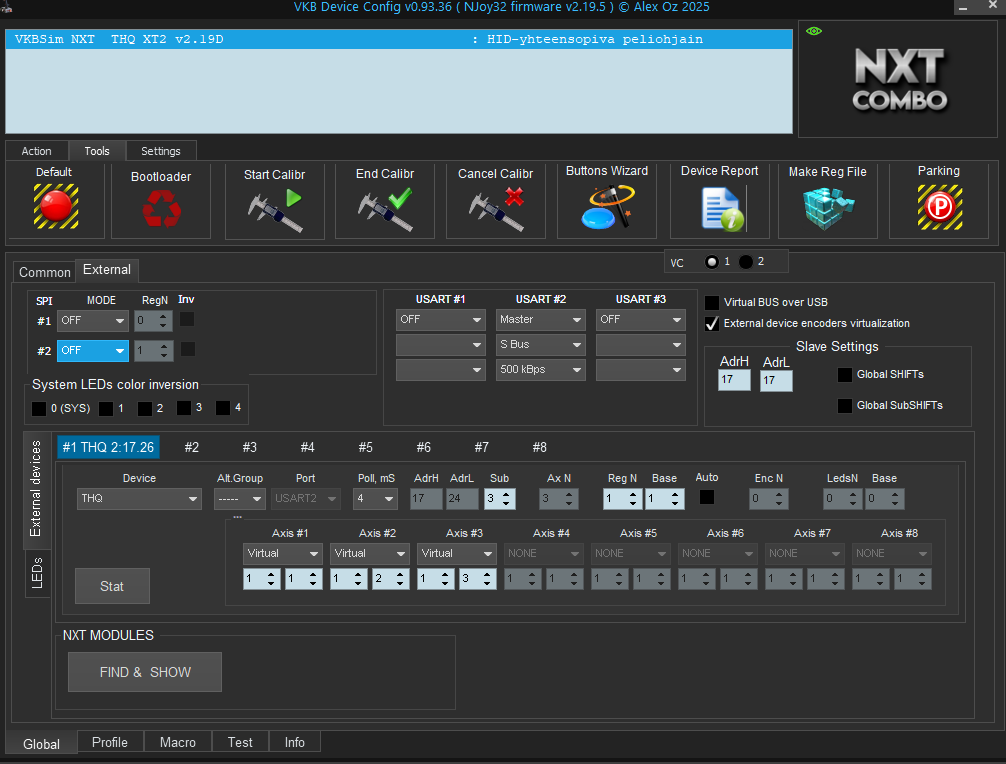Click the Stat button
The height and width of the screenshot is (764, 1006).
tap(112, 586)
